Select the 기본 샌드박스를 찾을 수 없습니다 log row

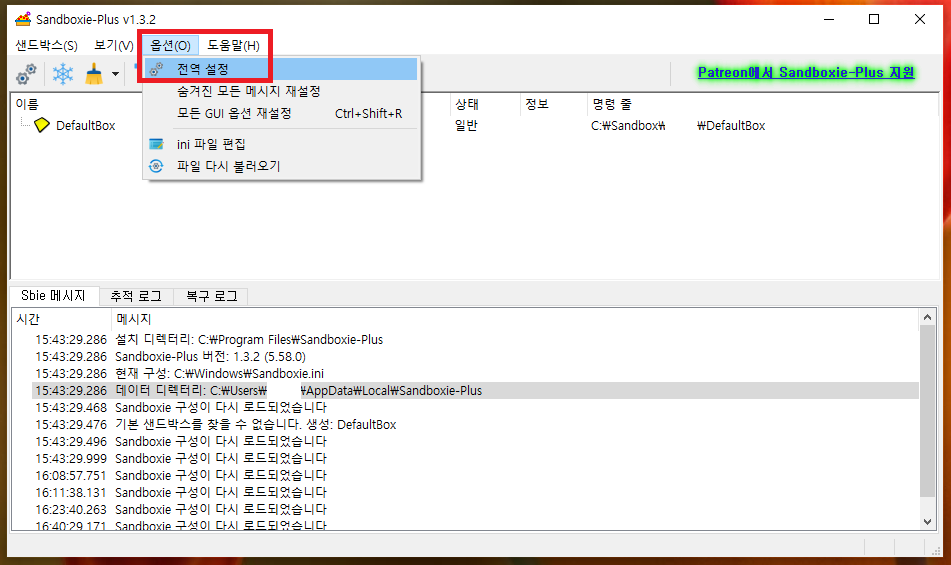point(475,424)
